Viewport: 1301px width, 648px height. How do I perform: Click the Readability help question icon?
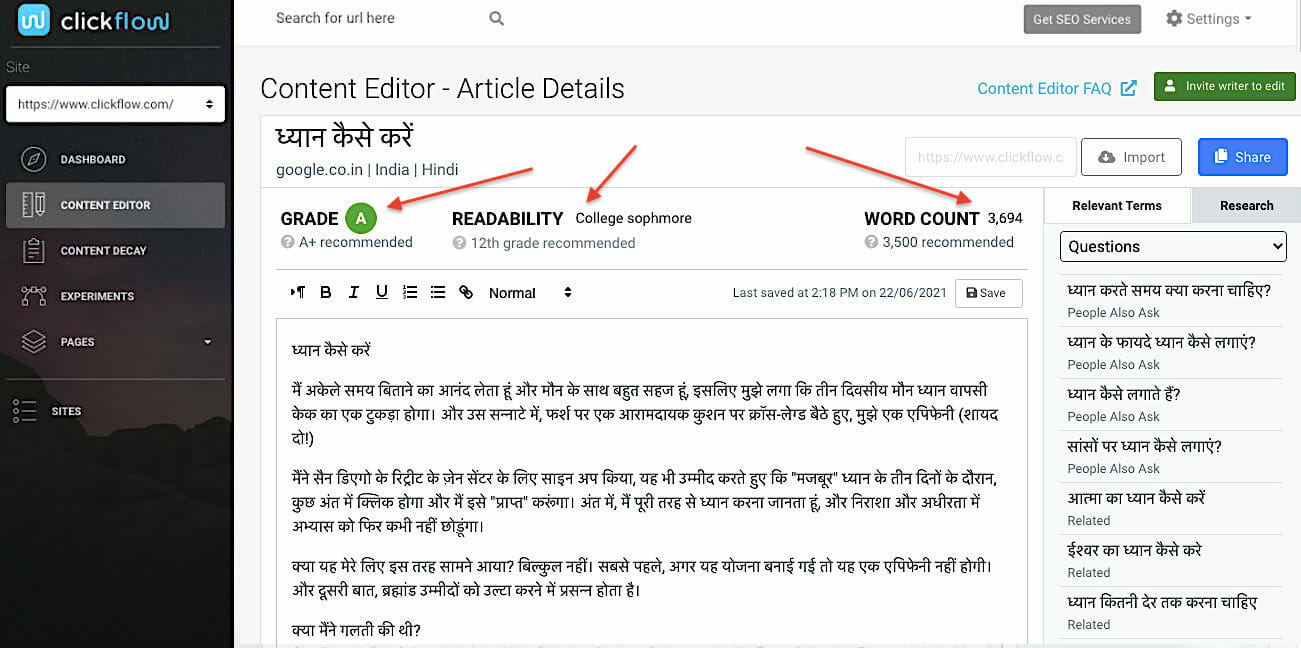point(459,243)
